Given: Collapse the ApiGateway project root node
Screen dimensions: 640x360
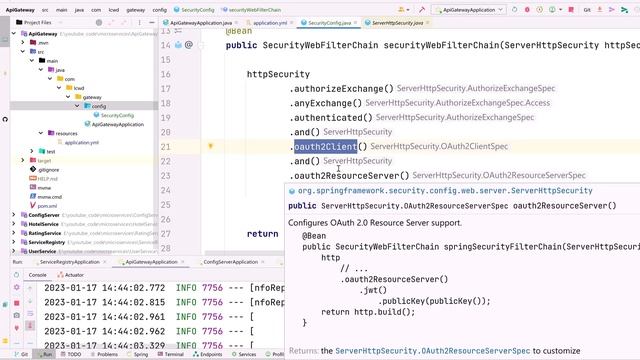Looking at the screenshot, I should click(14, 33).
